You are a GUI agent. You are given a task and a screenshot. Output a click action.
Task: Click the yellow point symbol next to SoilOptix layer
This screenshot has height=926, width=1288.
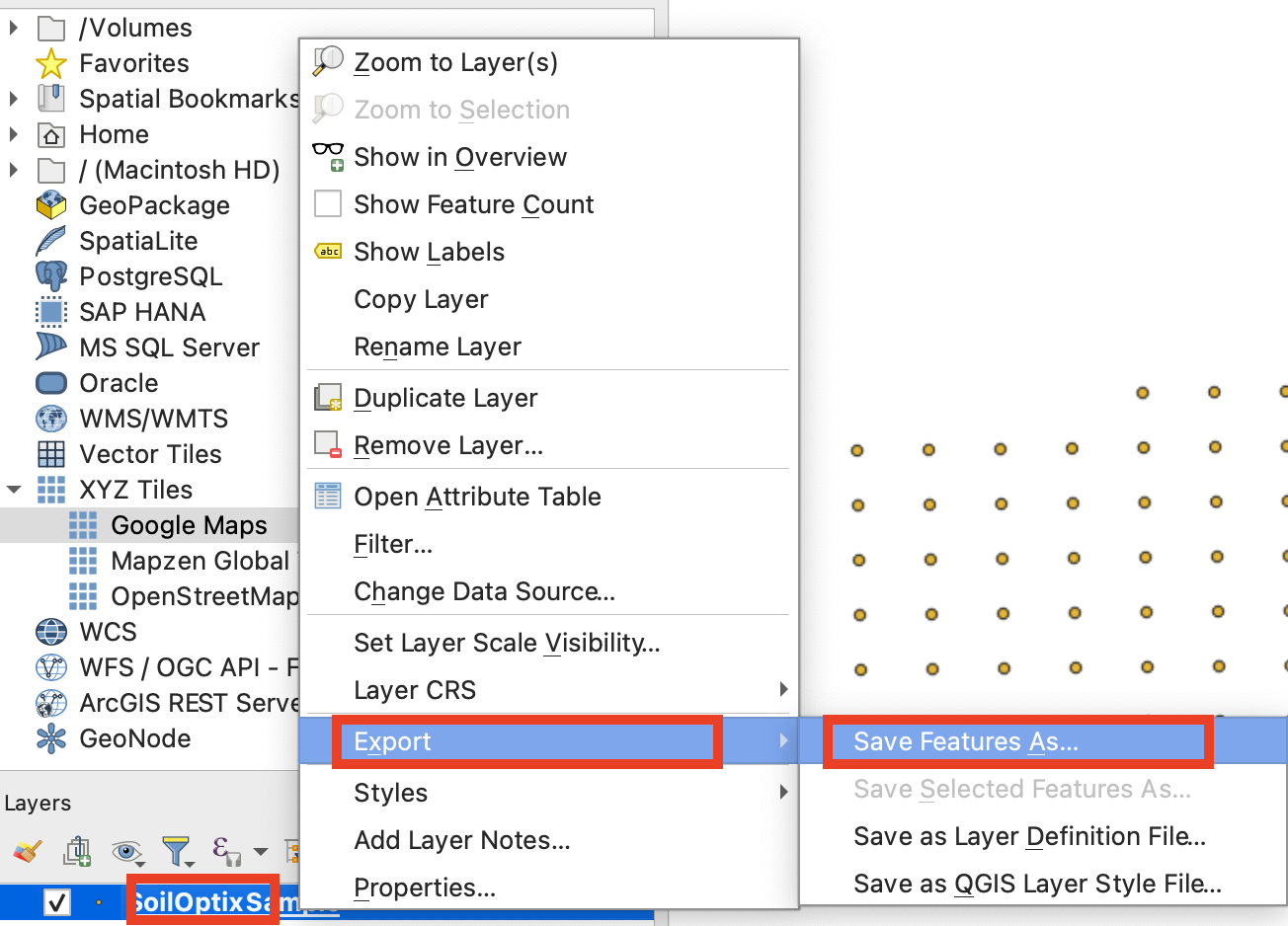(x=98, y=902)
